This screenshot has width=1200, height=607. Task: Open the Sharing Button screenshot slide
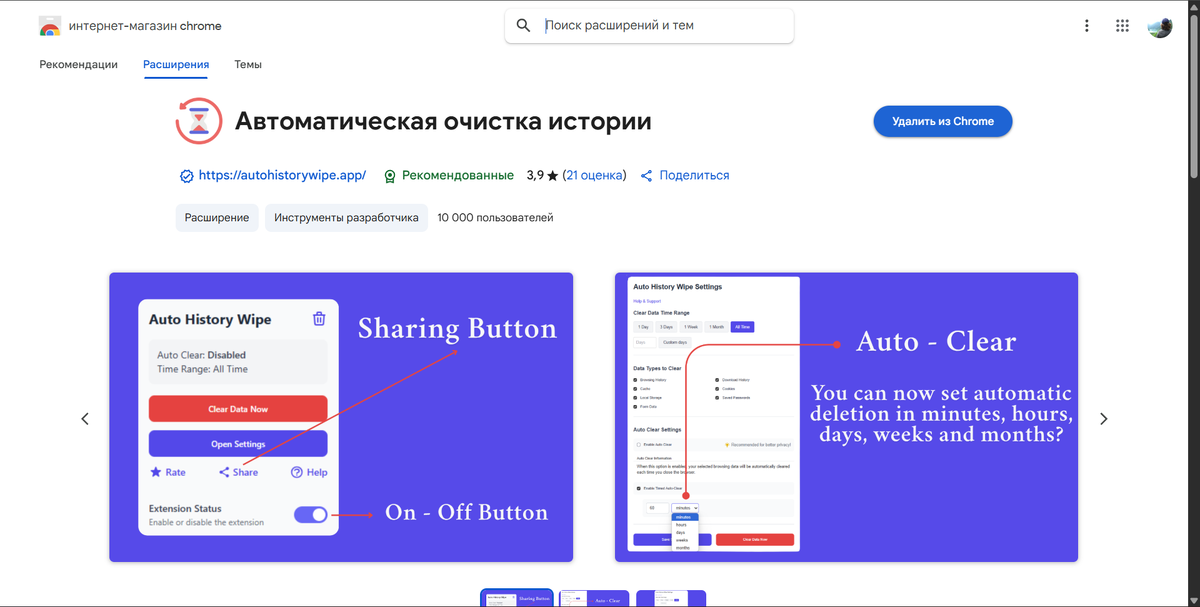pos(341,417)
